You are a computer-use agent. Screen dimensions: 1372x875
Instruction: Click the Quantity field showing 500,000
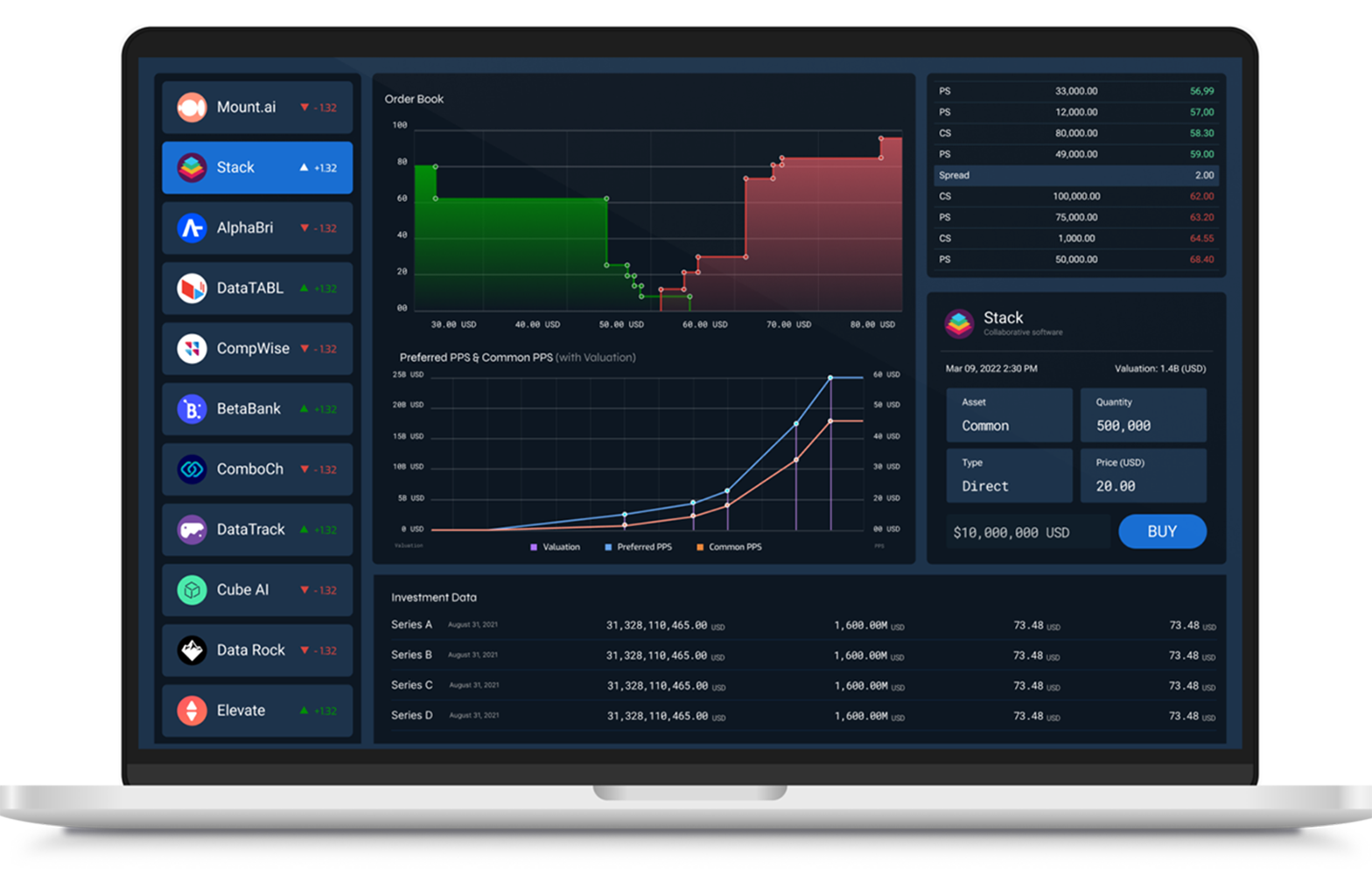(1143, 416)
